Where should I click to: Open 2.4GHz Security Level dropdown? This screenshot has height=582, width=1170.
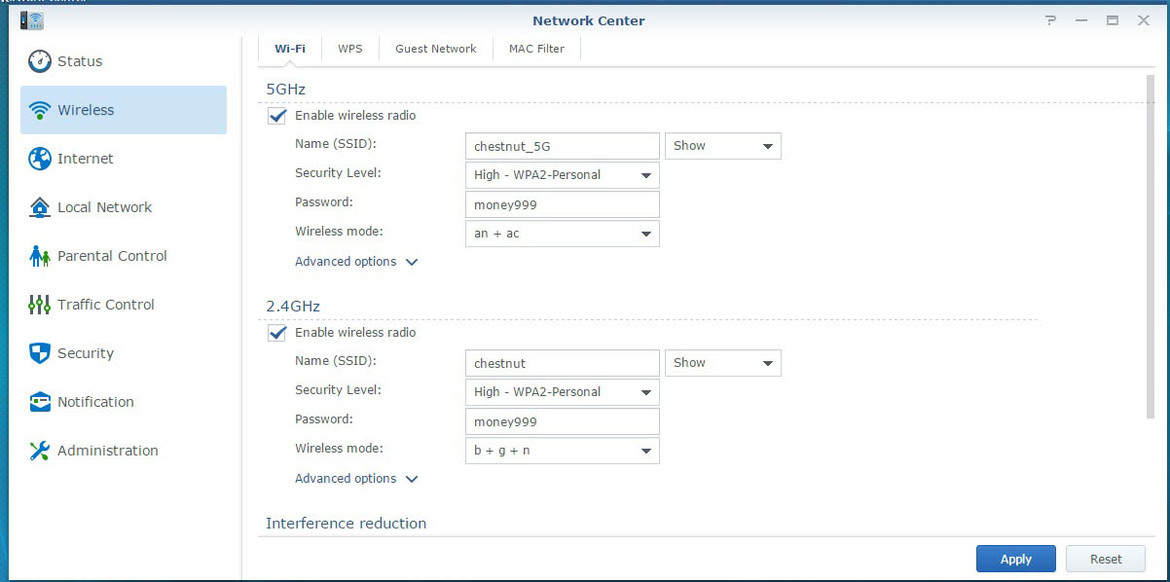pos(562,392)
